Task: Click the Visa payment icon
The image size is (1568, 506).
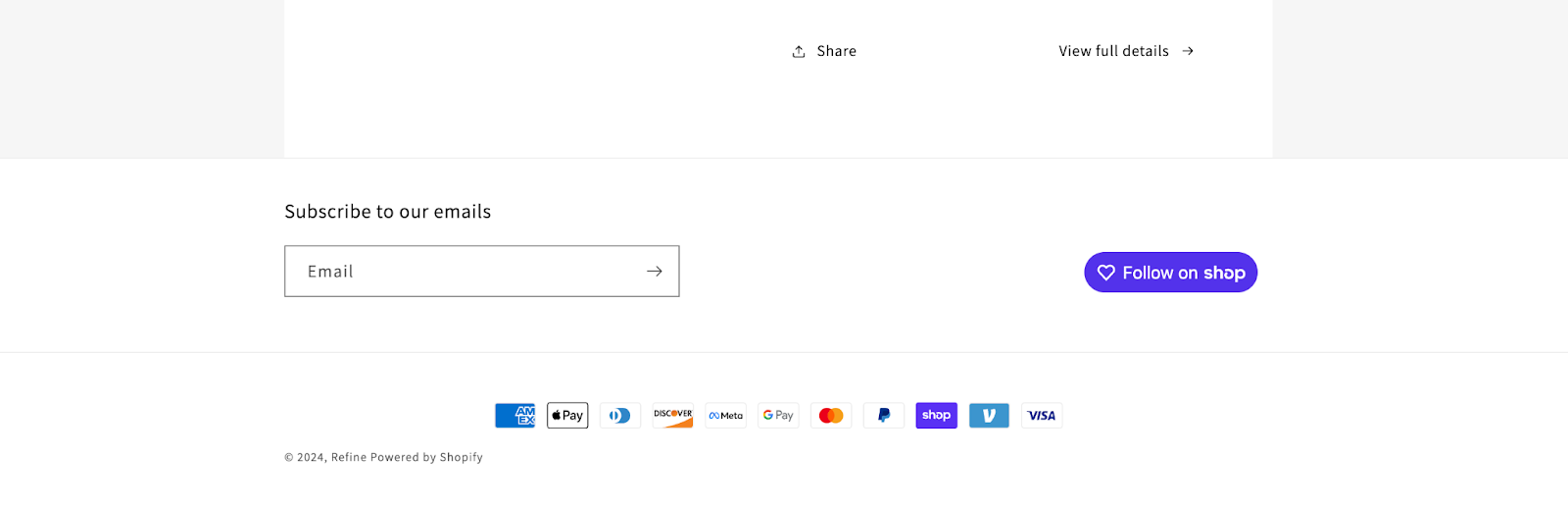Action: [x=1042, y=416]
